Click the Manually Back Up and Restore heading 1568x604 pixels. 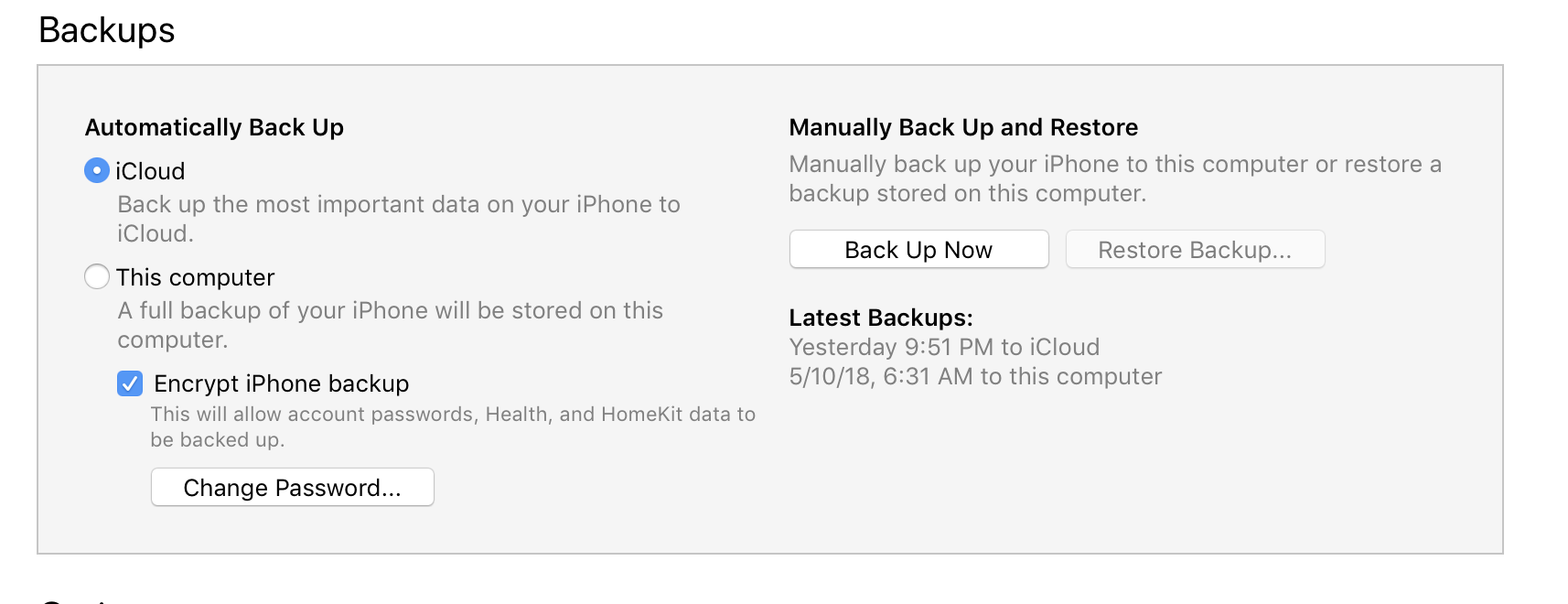(963, 127)
